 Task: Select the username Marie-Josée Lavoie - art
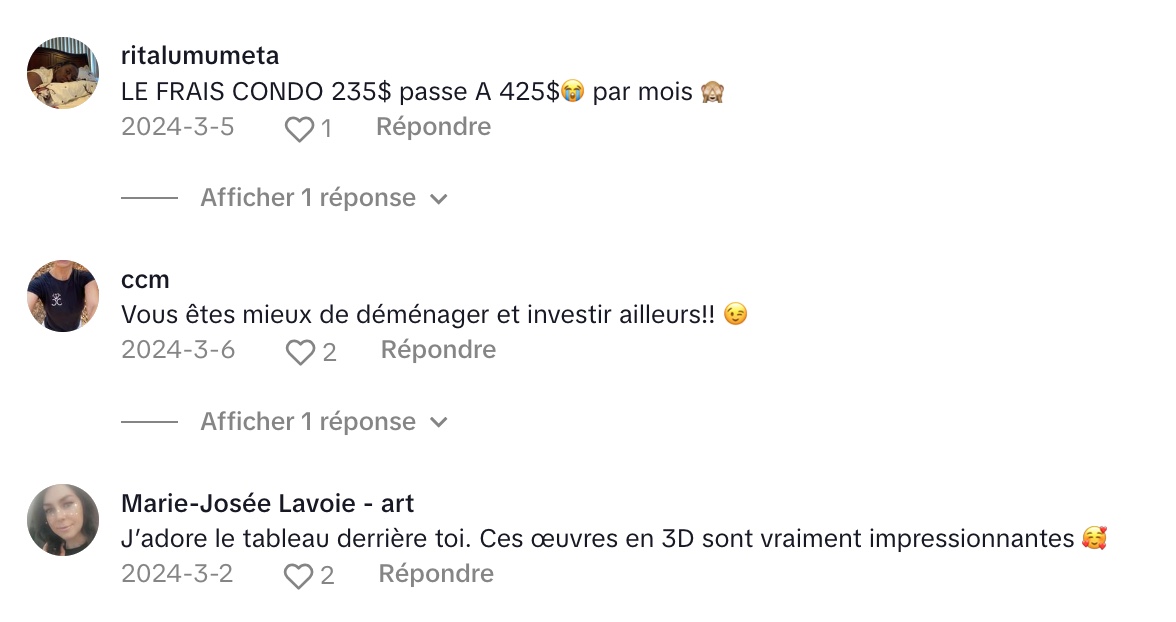click(267, 503)
